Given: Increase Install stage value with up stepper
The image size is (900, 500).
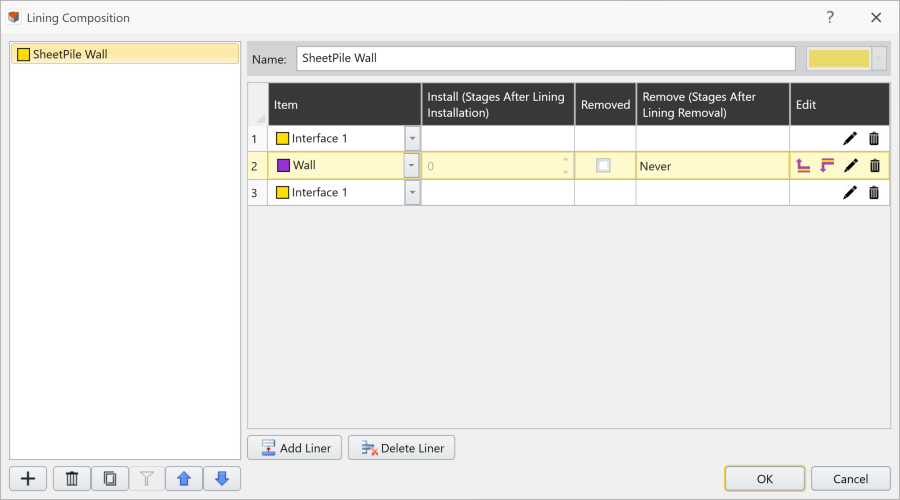Looking at the screenshot, I should tap(566, 160).
